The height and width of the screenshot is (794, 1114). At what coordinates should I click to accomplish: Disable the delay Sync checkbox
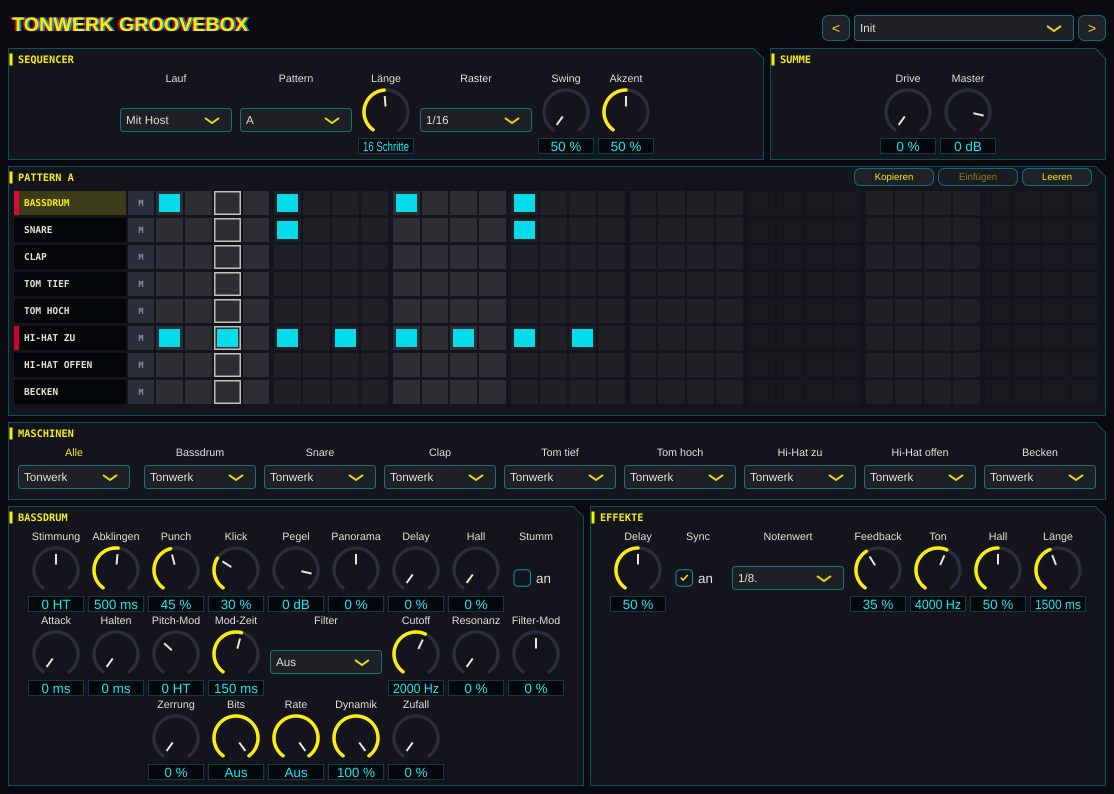pyautogui.click(x=684, y=578)
